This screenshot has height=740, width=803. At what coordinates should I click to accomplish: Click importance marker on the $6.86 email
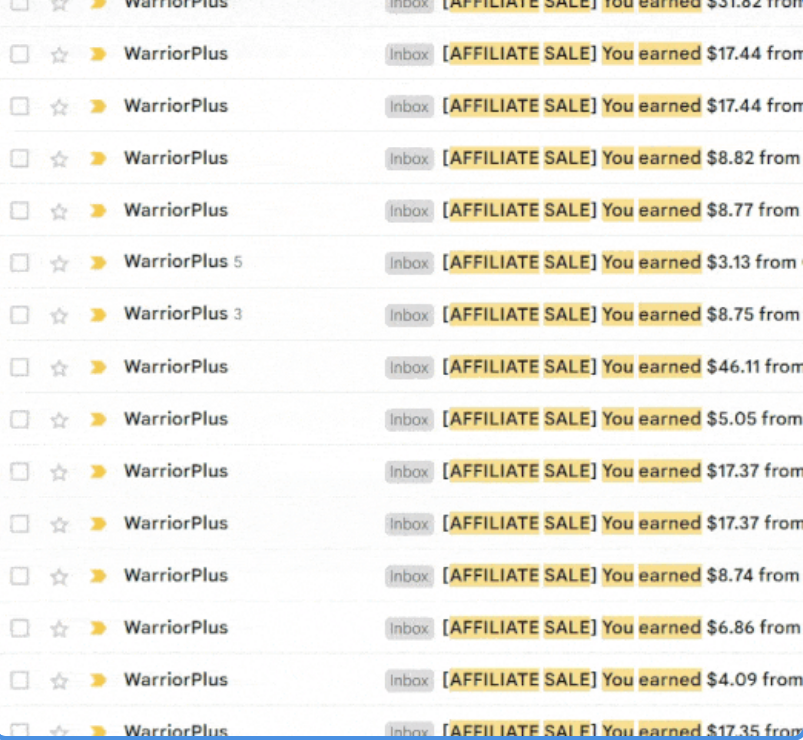tap(98, 628)
